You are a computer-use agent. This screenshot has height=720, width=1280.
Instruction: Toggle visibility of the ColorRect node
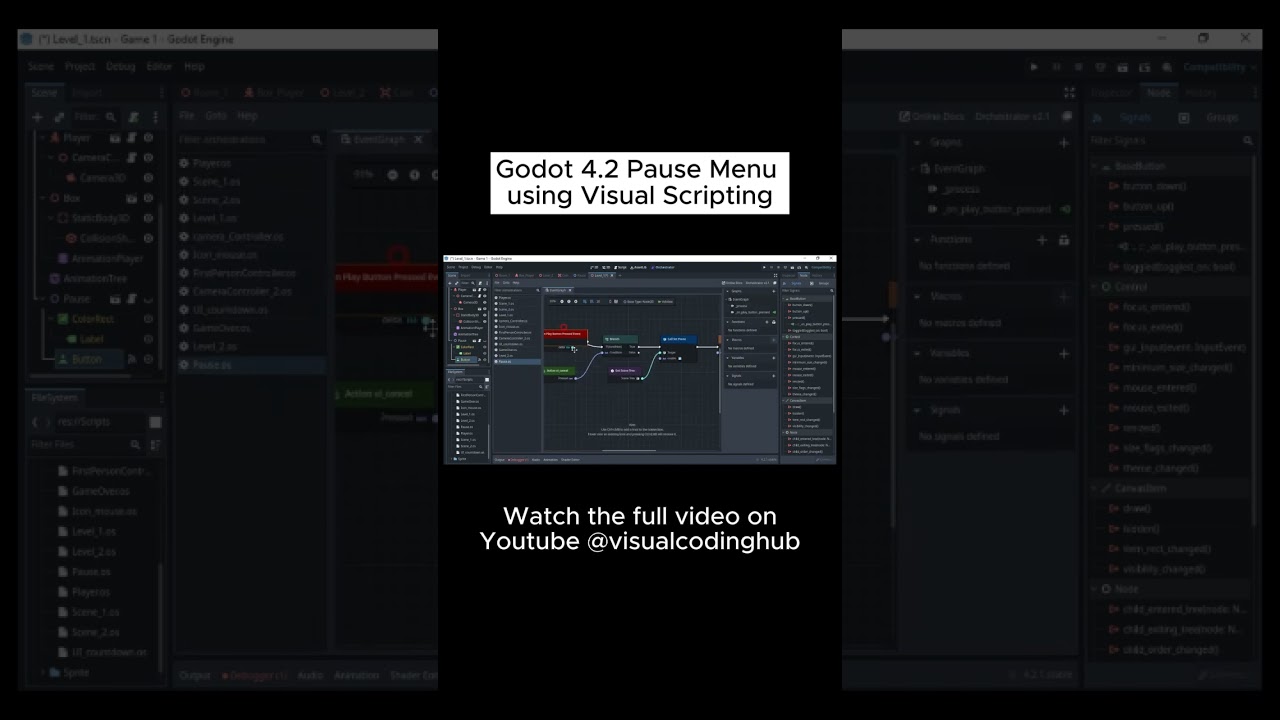point(148,319)
